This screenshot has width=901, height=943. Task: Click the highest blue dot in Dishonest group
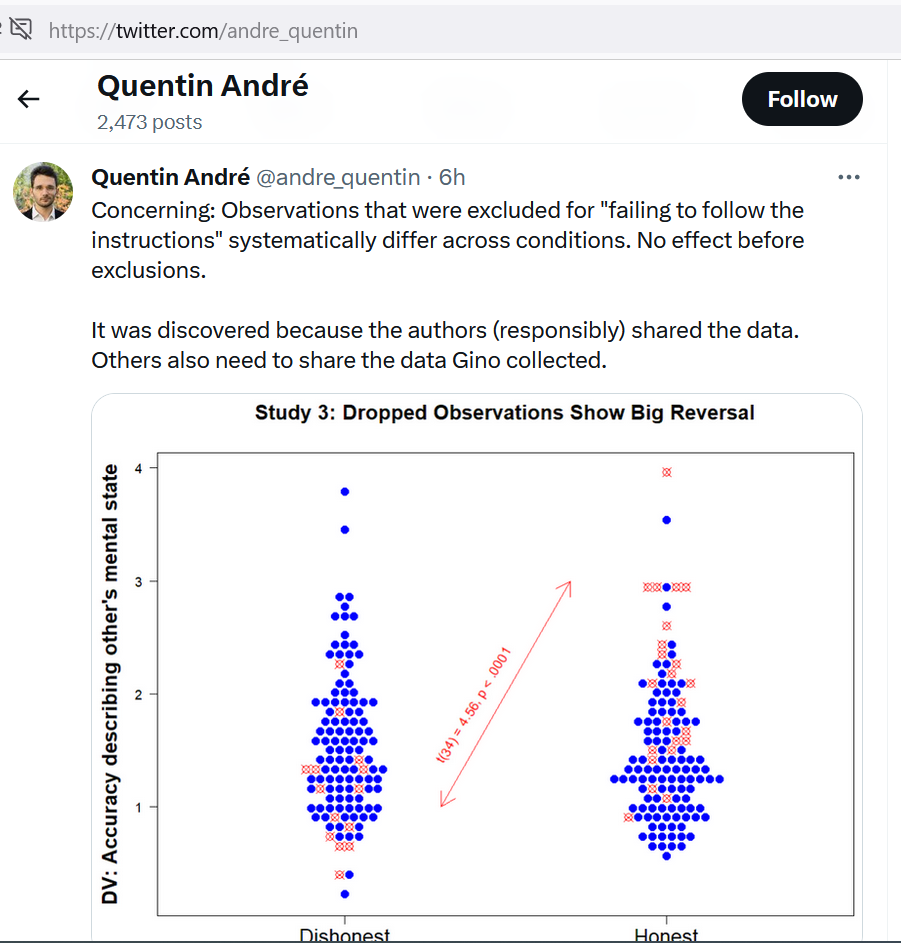point(345,491)
